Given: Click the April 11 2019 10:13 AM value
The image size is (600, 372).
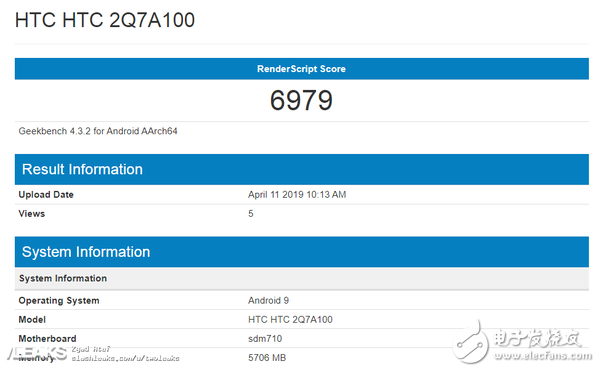Looking at the screenshot, I should (x=297, y=194).
